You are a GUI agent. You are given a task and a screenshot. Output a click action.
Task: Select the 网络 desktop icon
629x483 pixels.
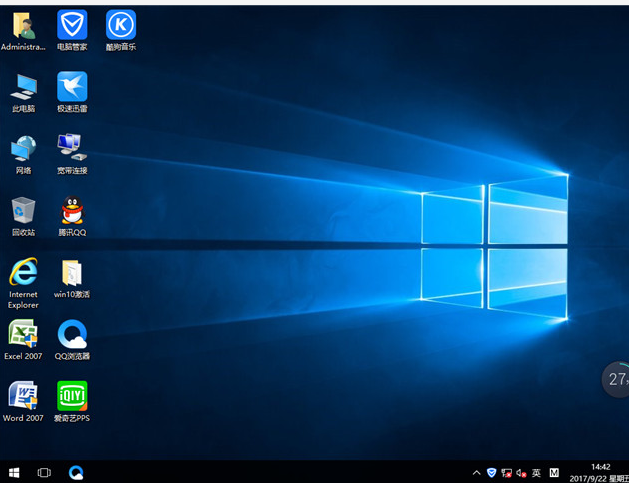click(23, 150)
